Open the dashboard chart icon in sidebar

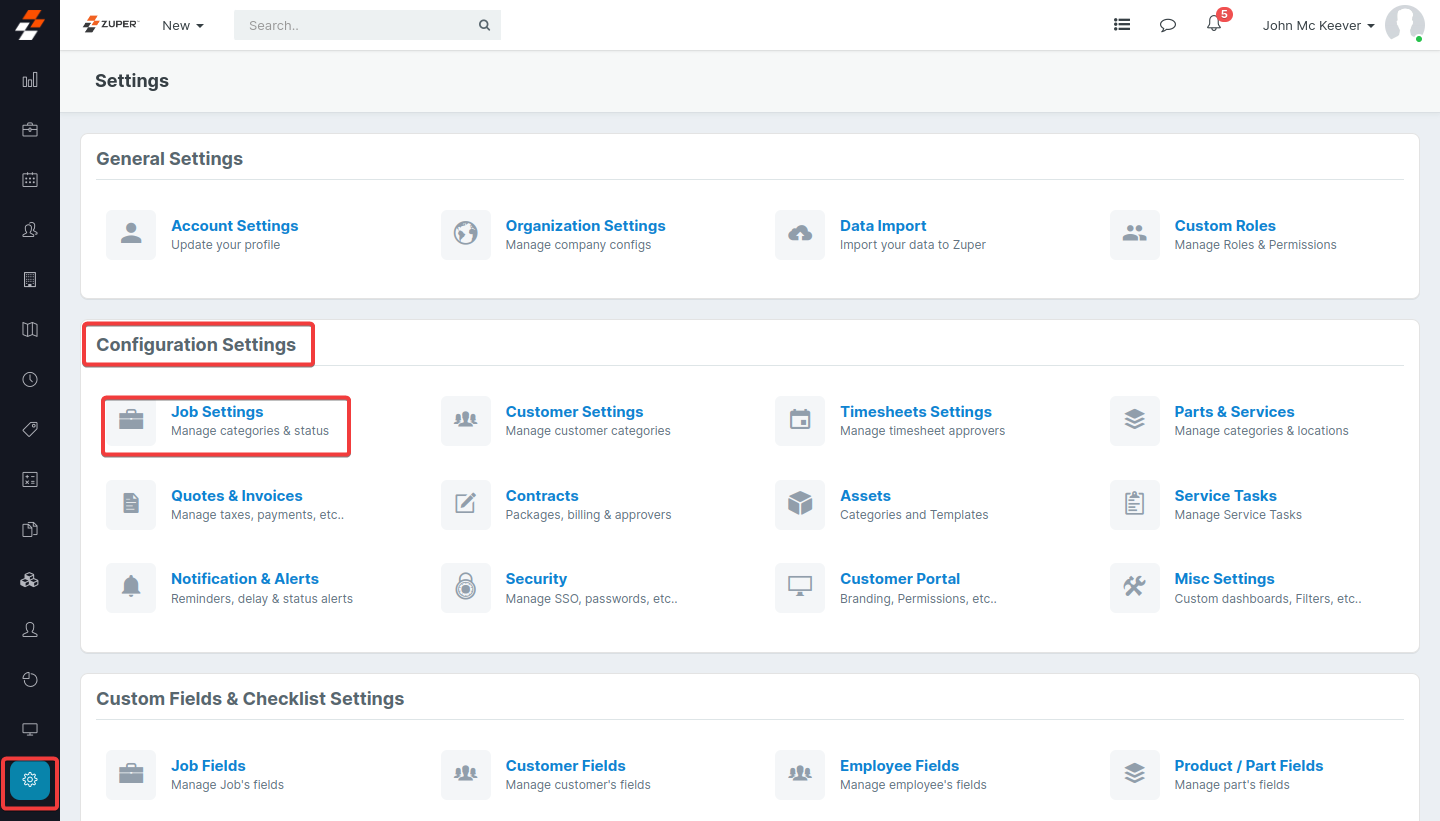pos(30,80)
